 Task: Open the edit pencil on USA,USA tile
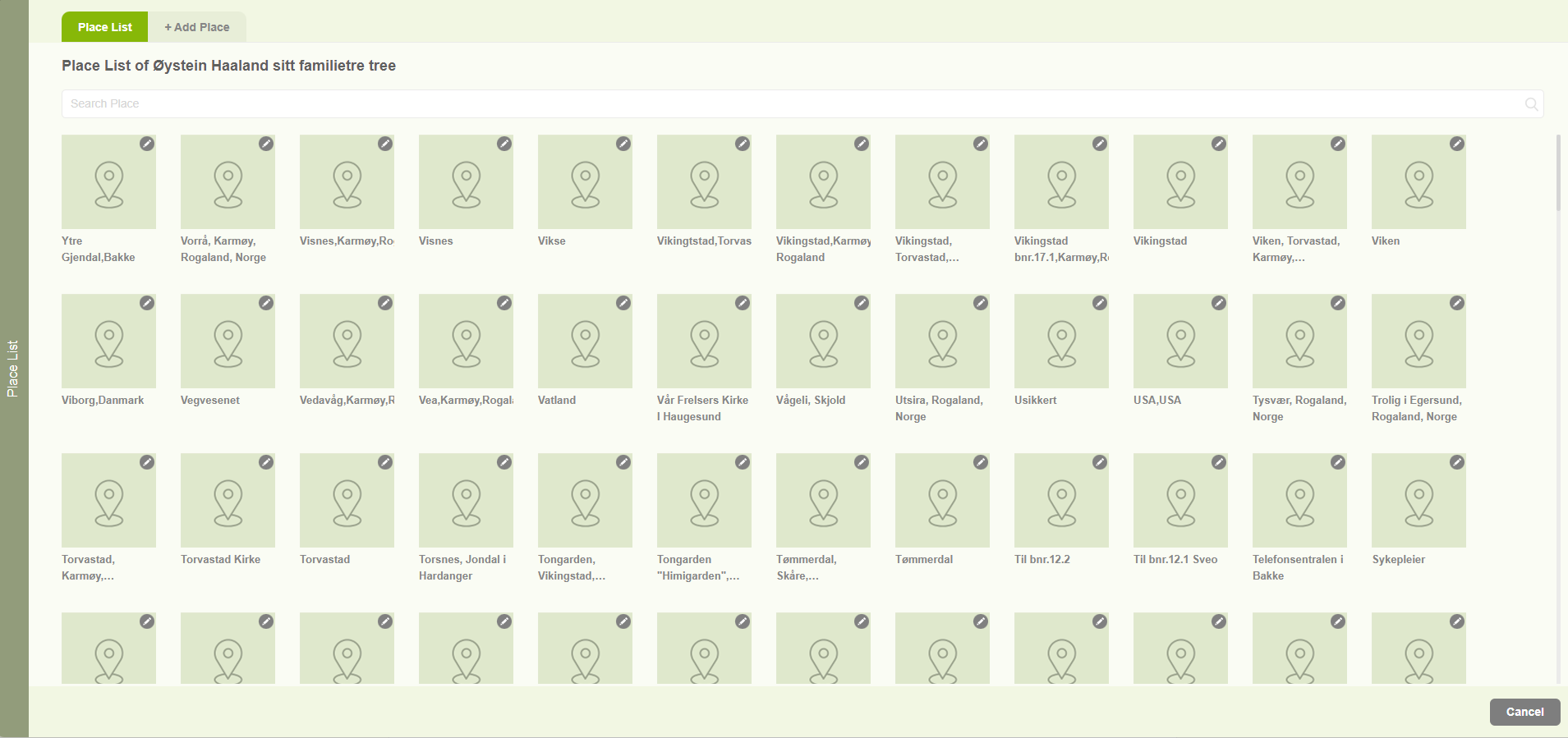(x=1219, y=303)
